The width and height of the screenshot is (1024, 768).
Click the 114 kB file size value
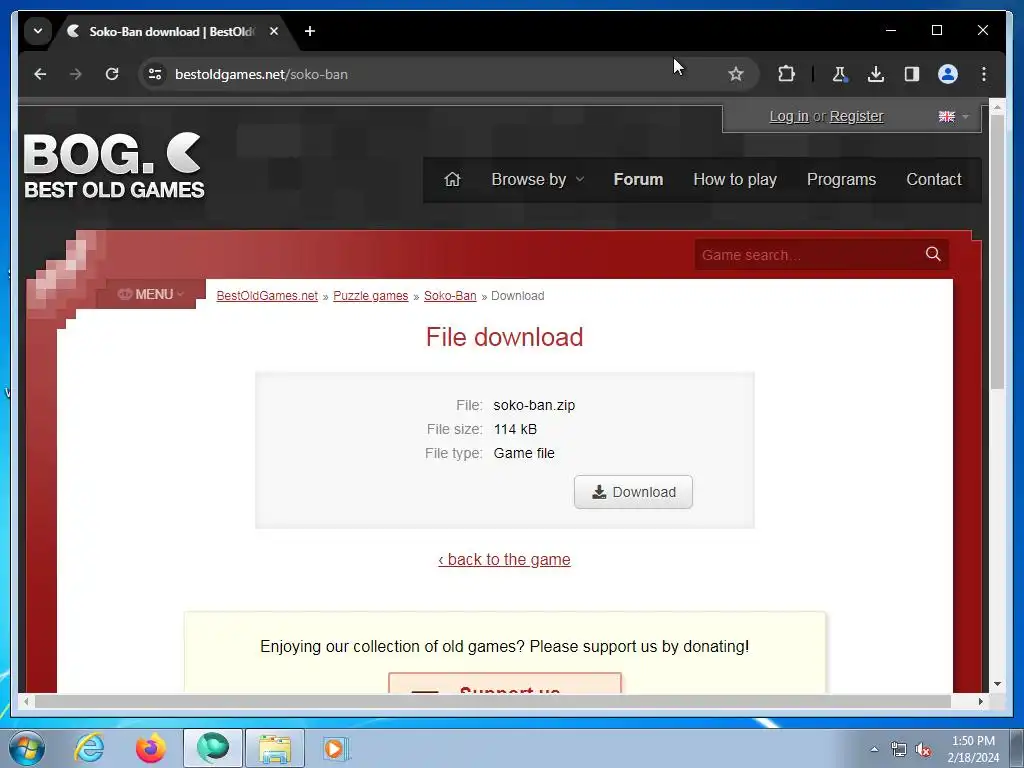click(x=515, y=429)
